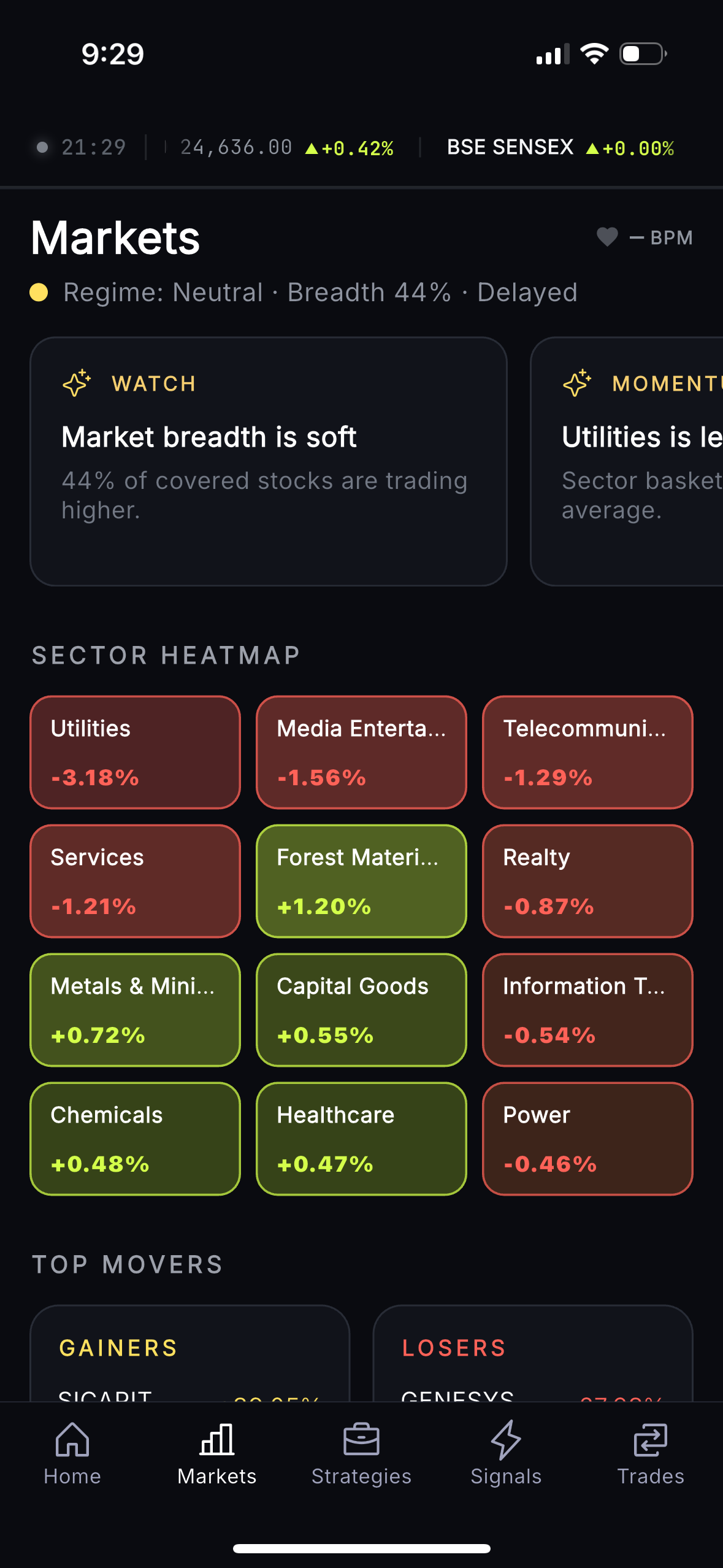Screen dimensions: 723x1568
Task: Select the Power sector tile
Action: (587, 1139)
